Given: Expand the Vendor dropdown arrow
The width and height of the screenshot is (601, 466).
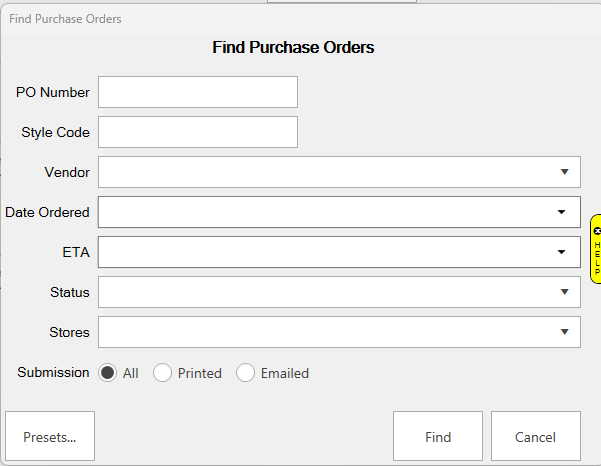Looking at the screenshot, I should 564,172.
